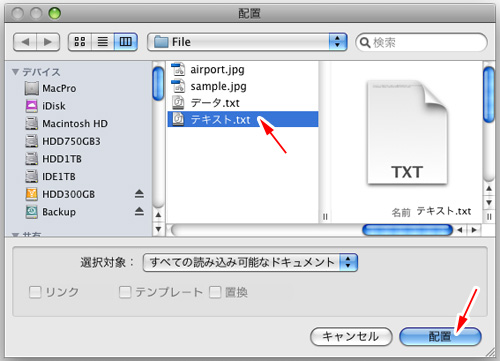Click the green zoom window button

[x=54, y=13]
